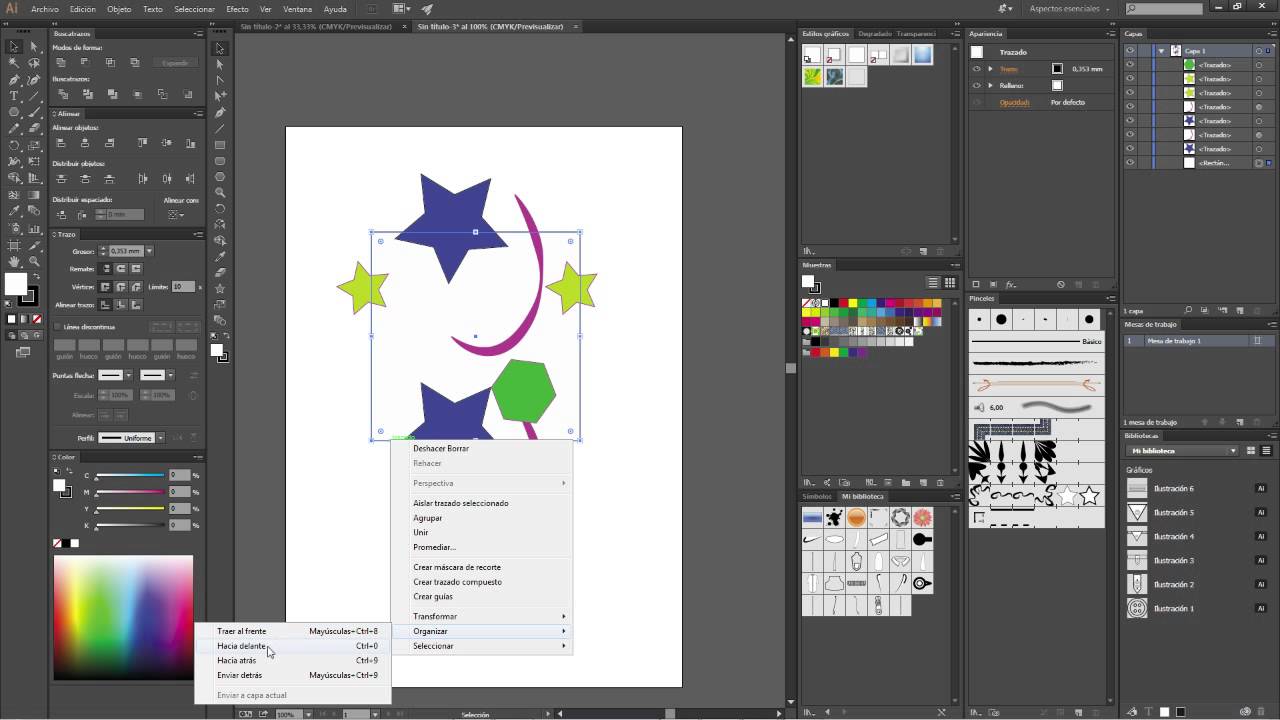Select the Magic Wand tool
The height and width of the screenshot is (720, 1280).
coord(14,63)
